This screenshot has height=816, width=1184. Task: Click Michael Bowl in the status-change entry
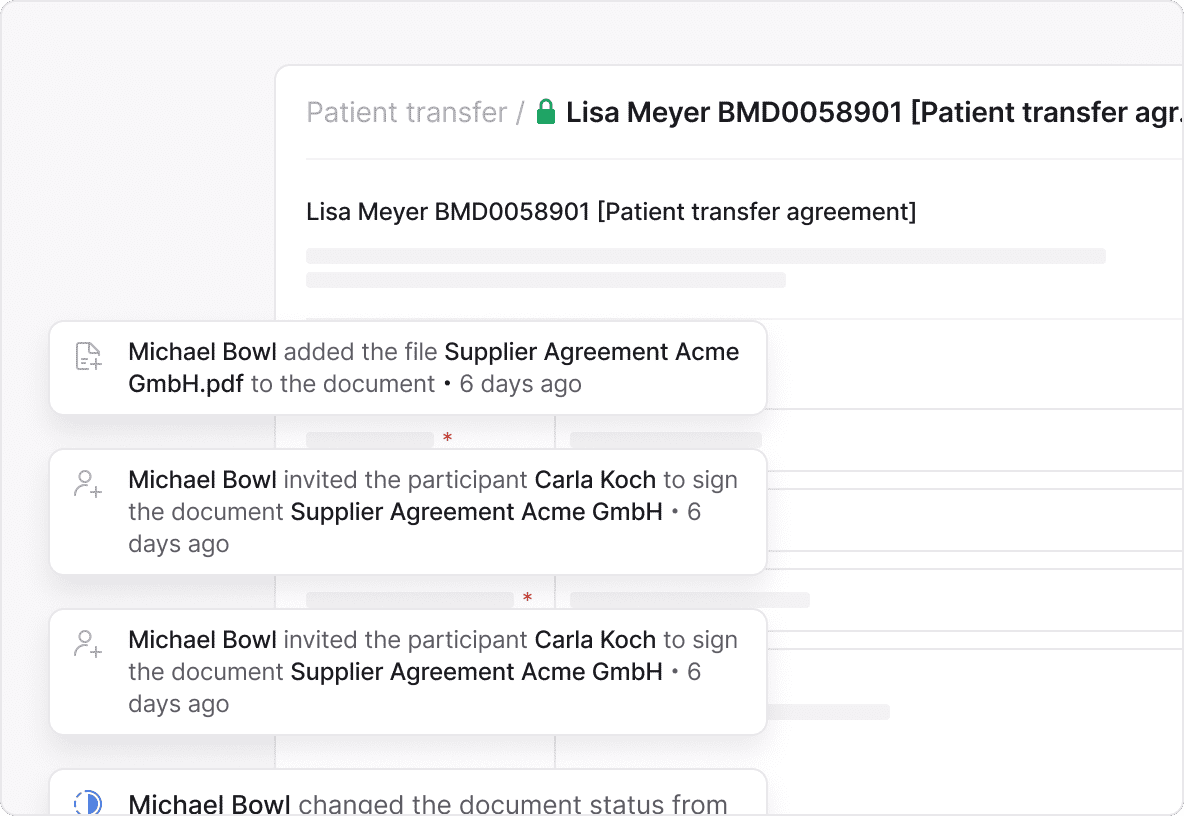click(210, 804)
